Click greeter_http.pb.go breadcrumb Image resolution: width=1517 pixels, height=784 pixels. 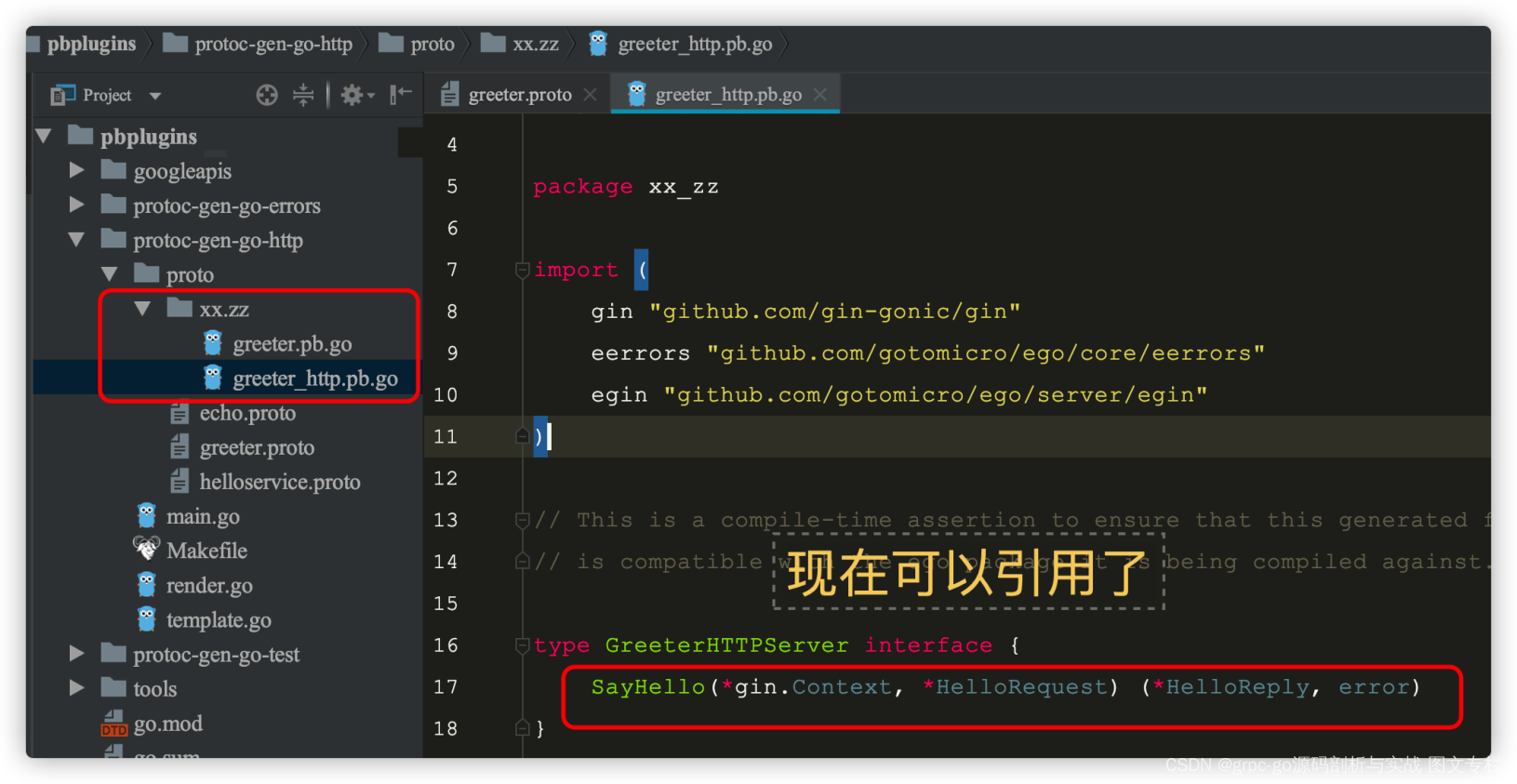(x=695, y=44)
